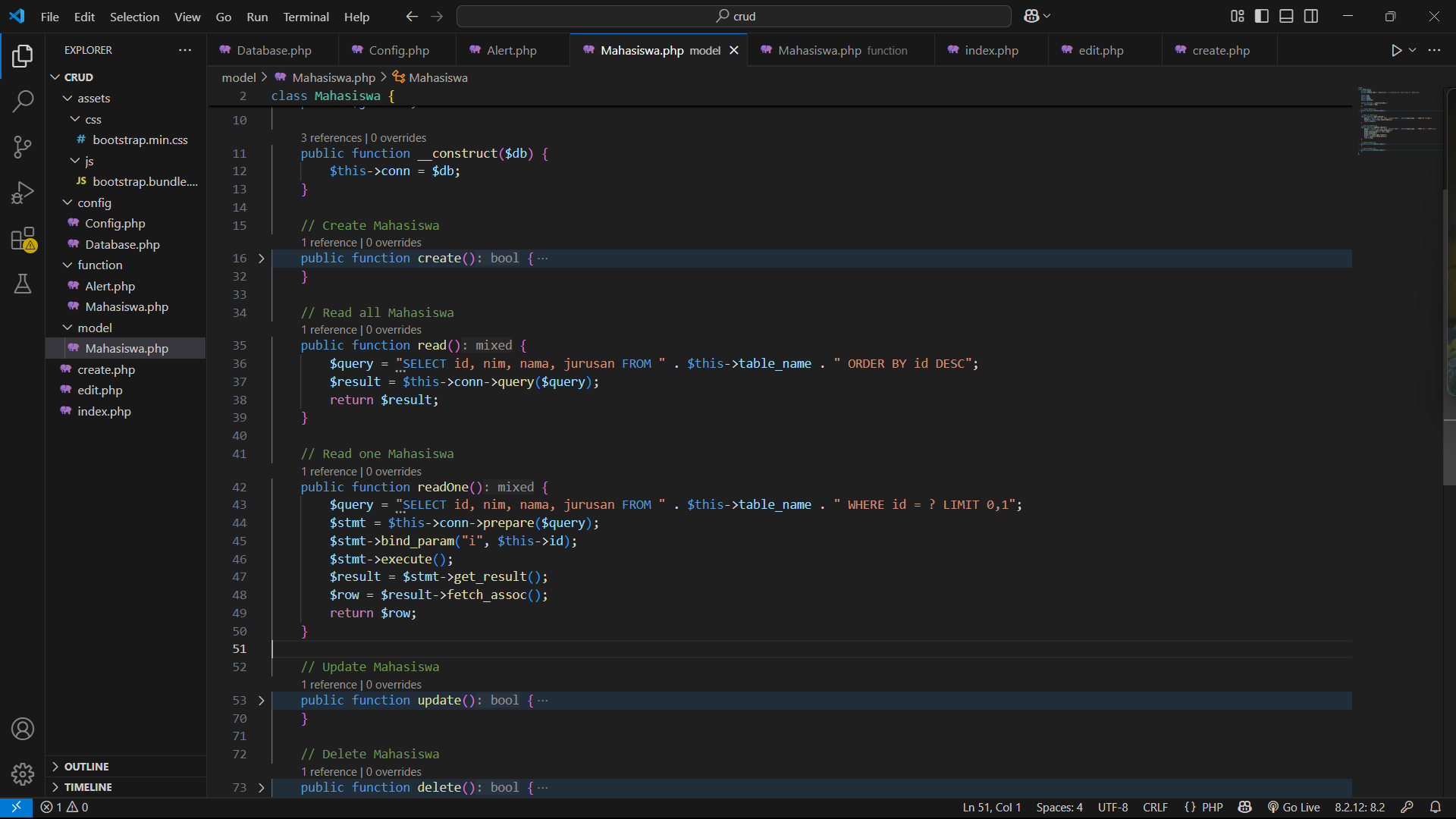Open the Terminal menu
Image resolution: width=1456 pixels, height=819 pixels.
tap(306, 17)
